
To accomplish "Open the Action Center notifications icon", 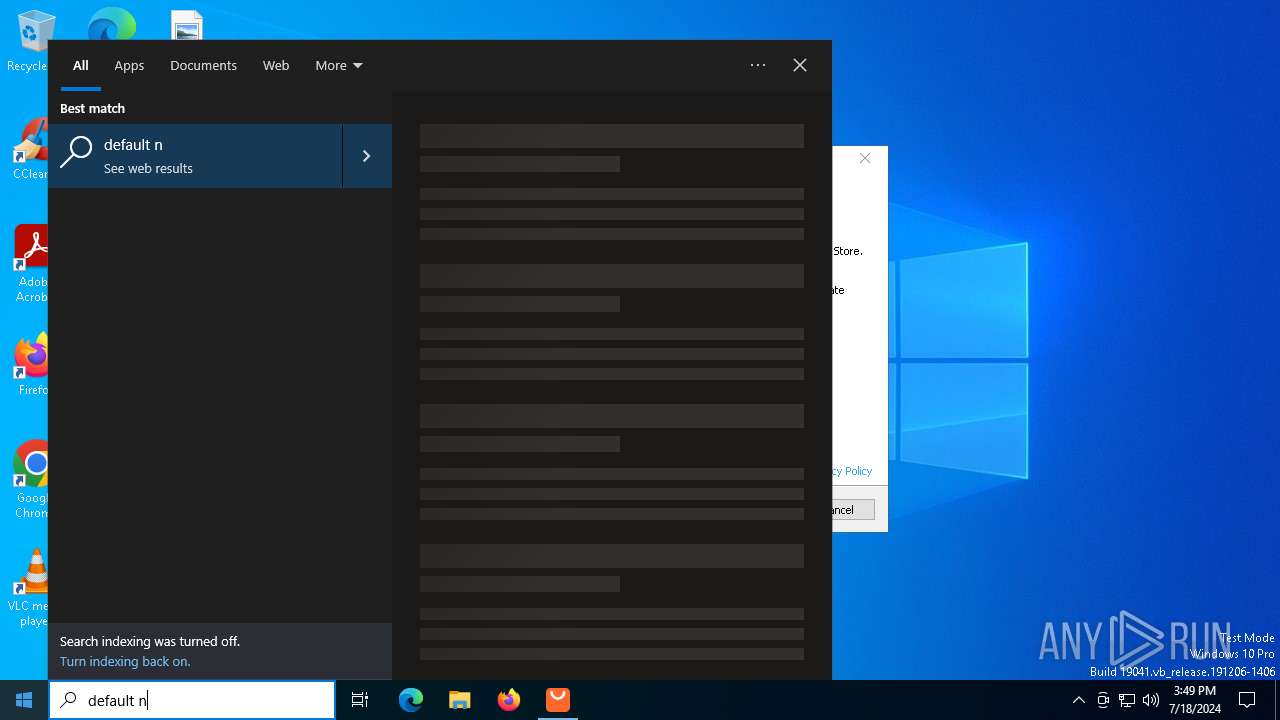I will pos(1247,700).
